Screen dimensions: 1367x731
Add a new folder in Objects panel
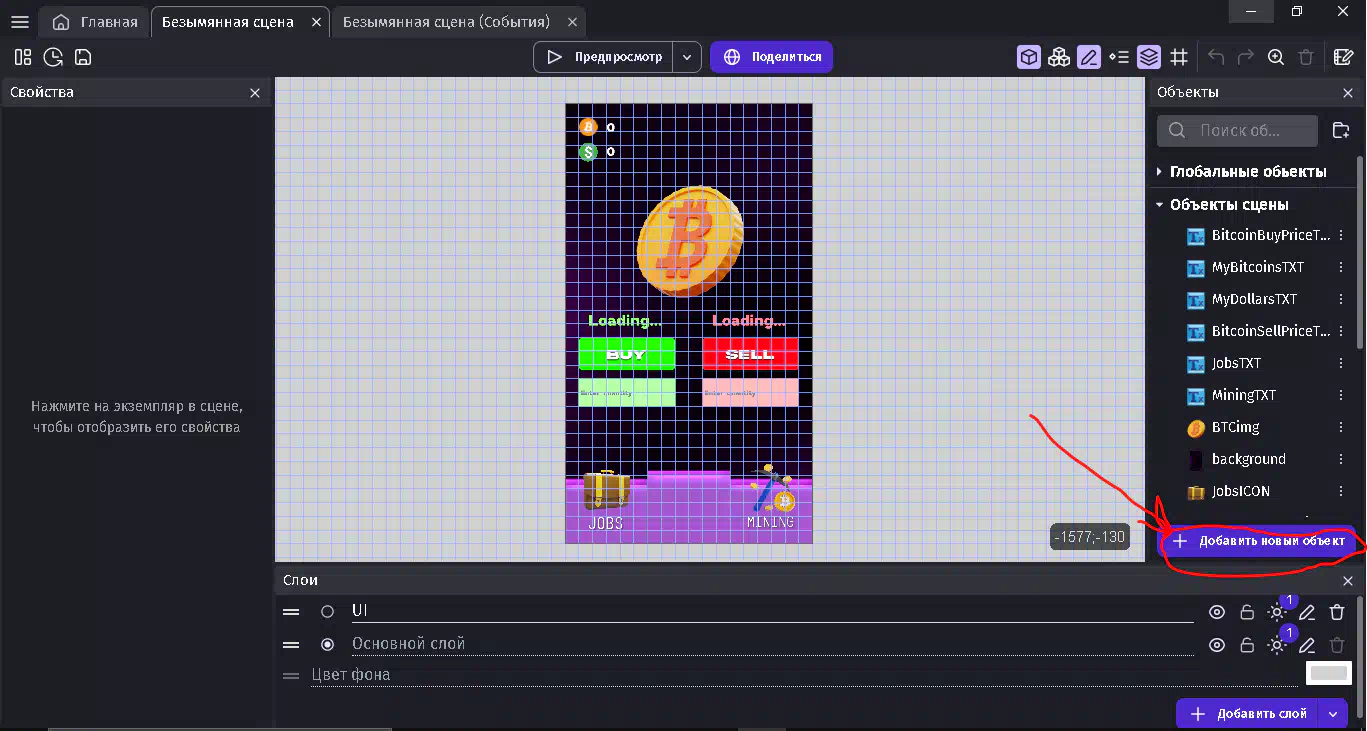point(1342,130)
